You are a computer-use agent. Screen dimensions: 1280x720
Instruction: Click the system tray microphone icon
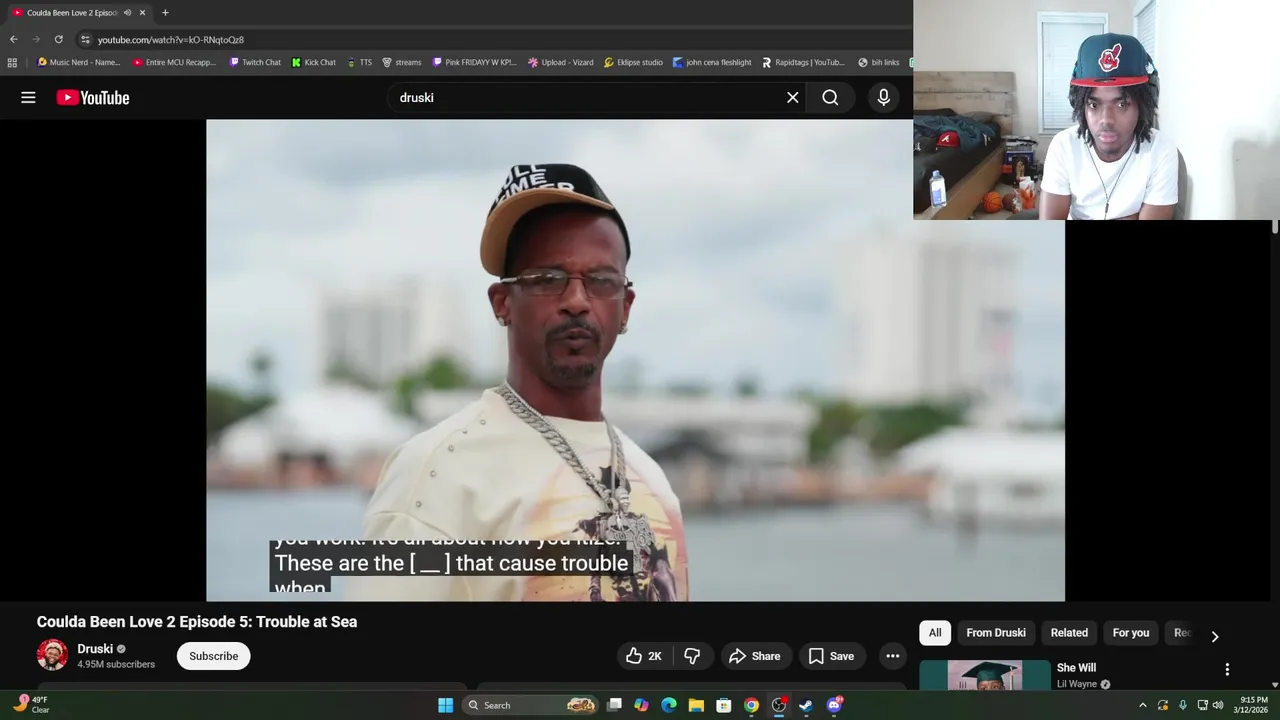(1183, 705)
